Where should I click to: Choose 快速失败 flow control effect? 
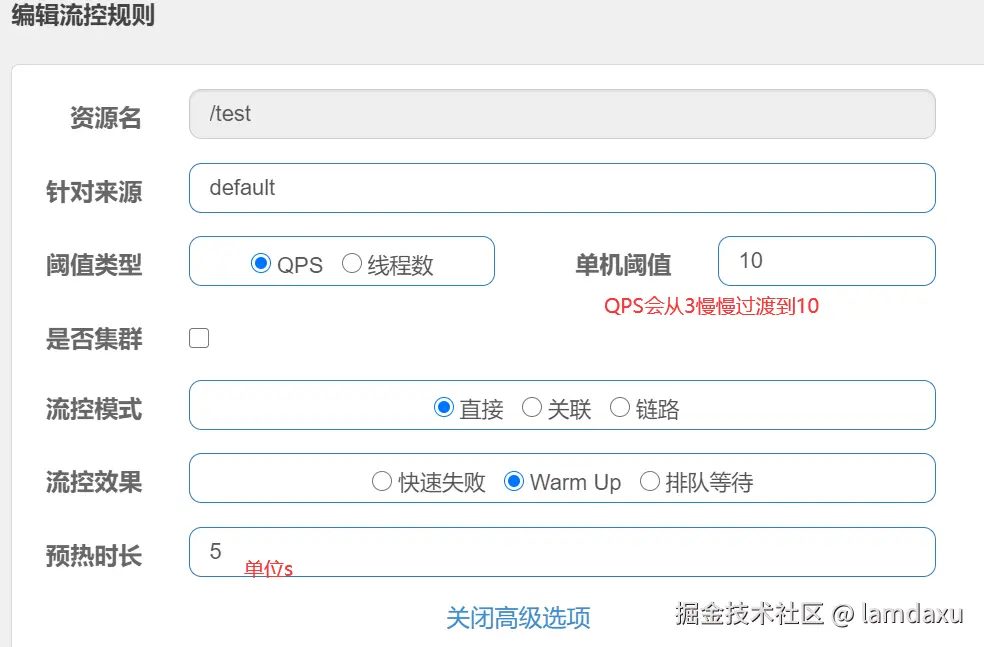[381, 482]
